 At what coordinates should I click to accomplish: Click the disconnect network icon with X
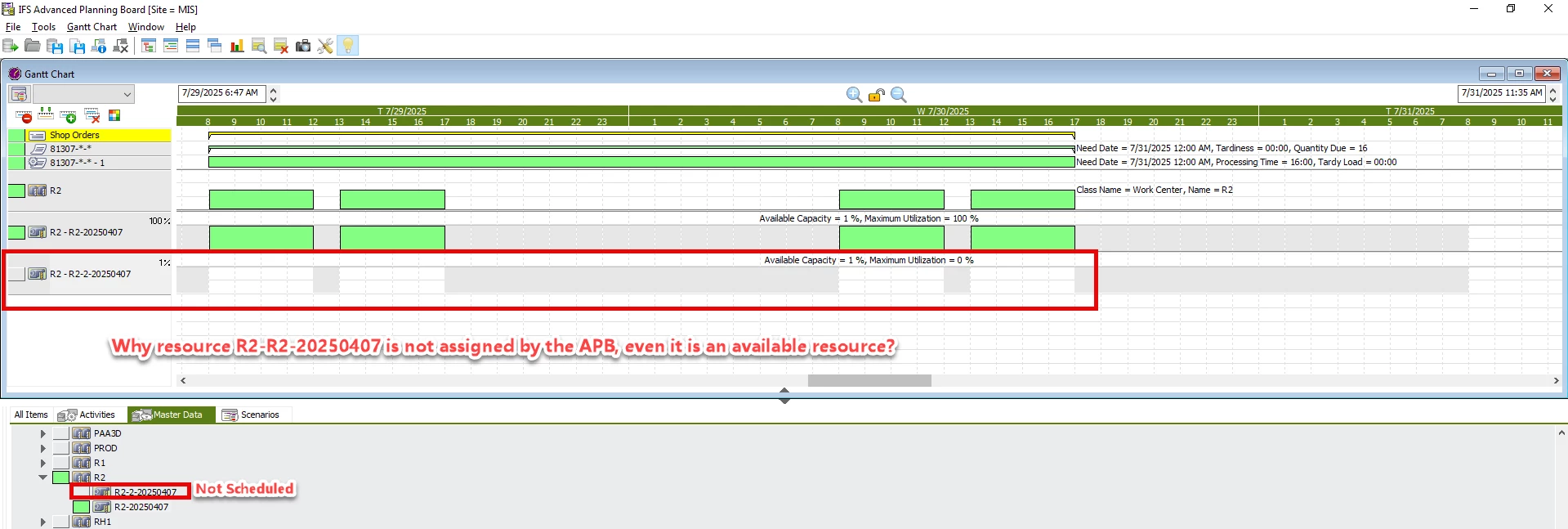tap(121, 46)
